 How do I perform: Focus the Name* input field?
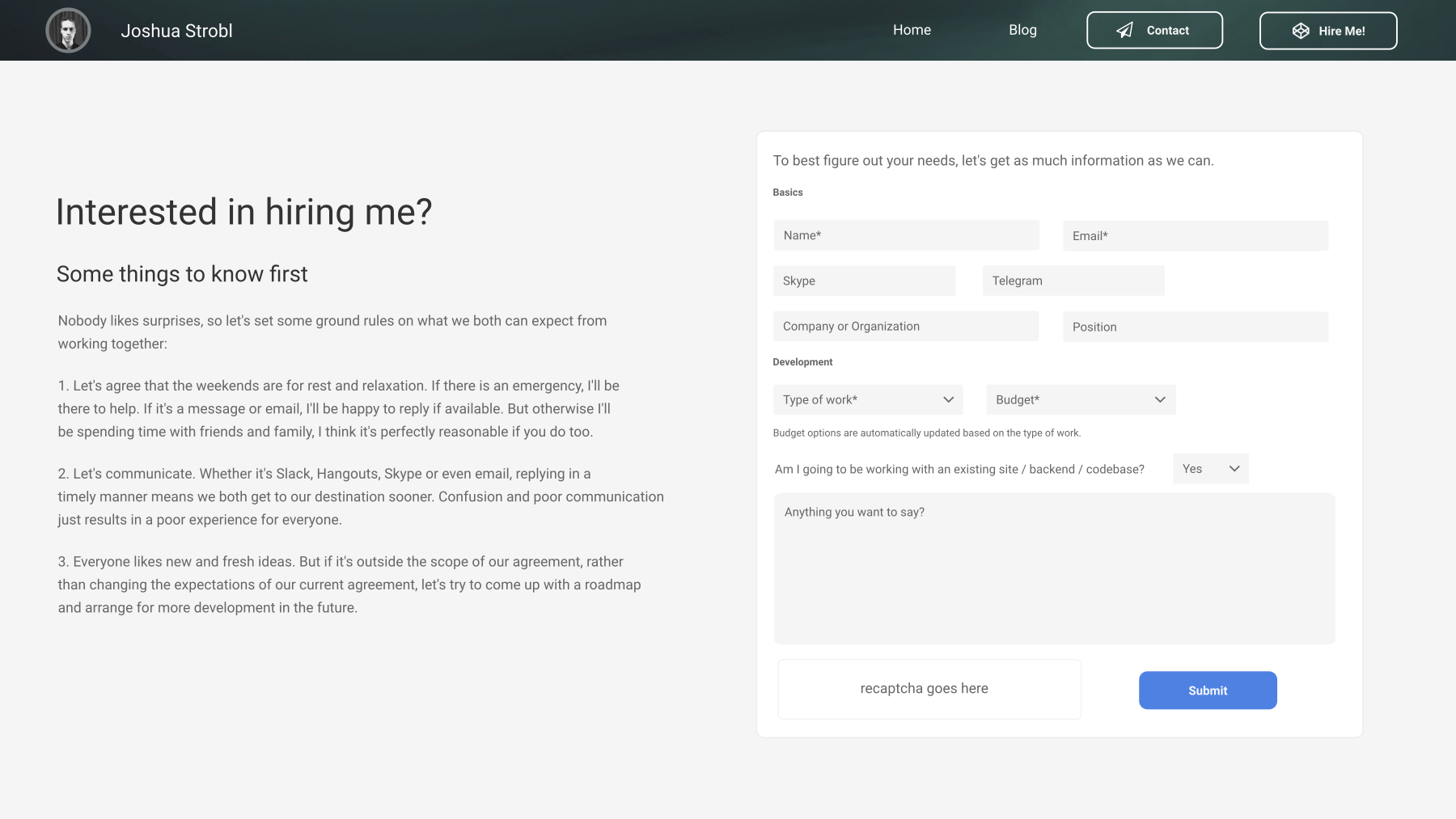pos(906,235)
